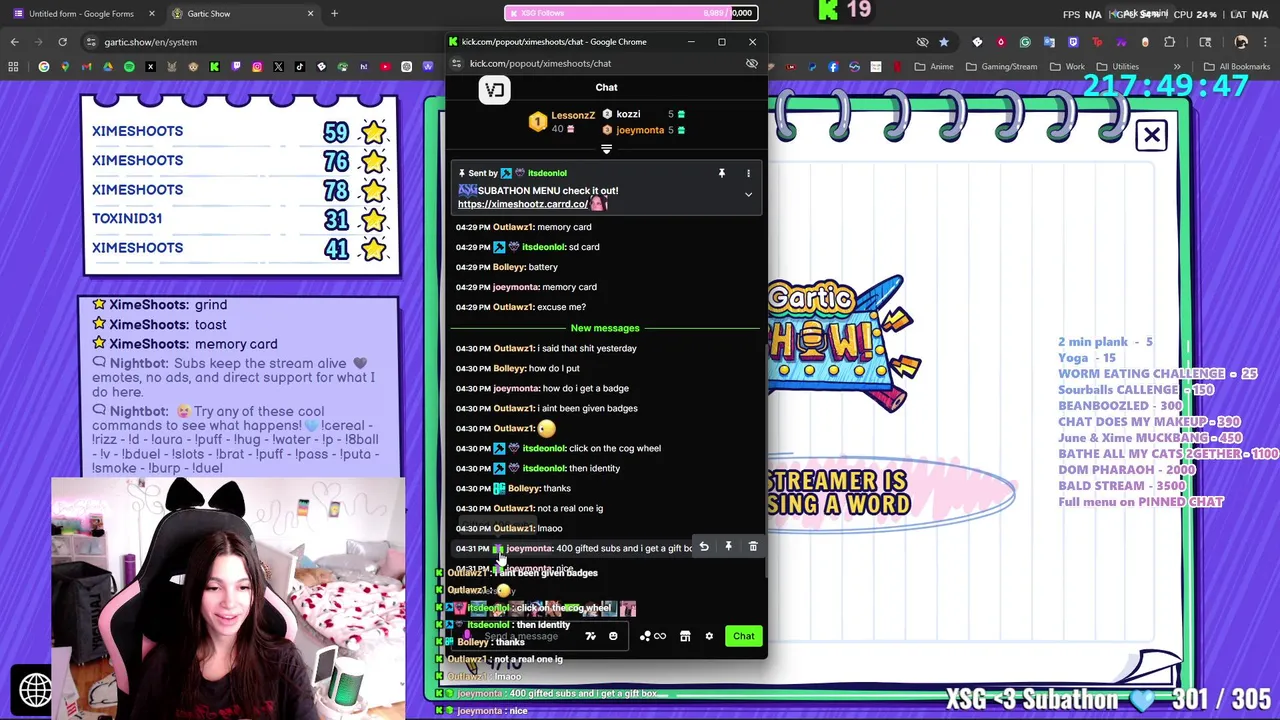Open the Chrome apps grid icon
This screenshot has height=720, width=1280.
click(13, 67)
